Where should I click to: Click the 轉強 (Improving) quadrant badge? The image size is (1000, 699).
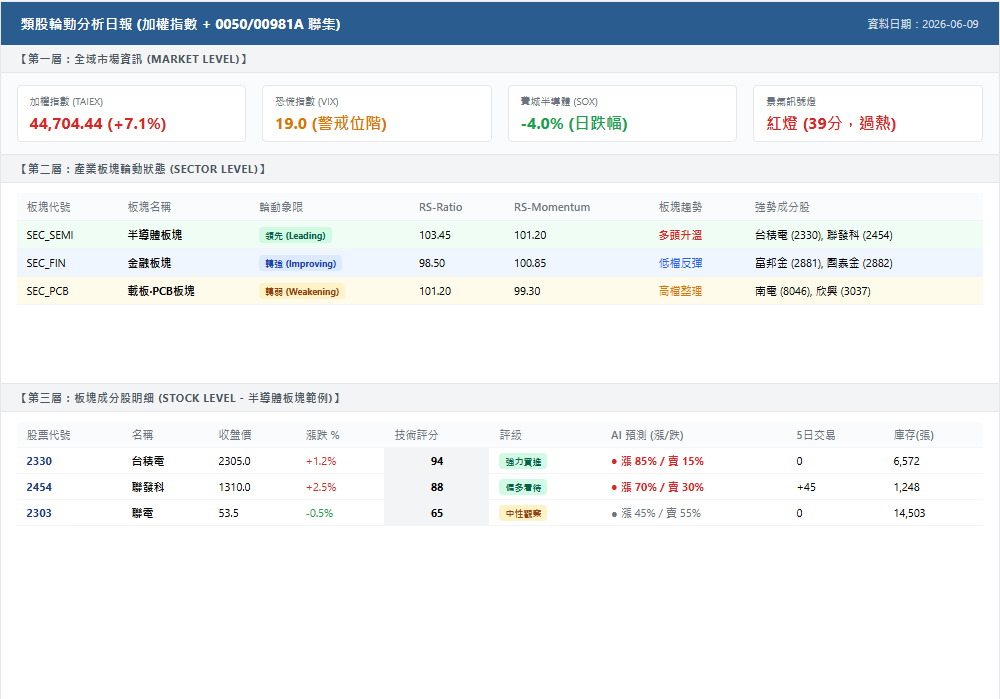tap(300, 263)
